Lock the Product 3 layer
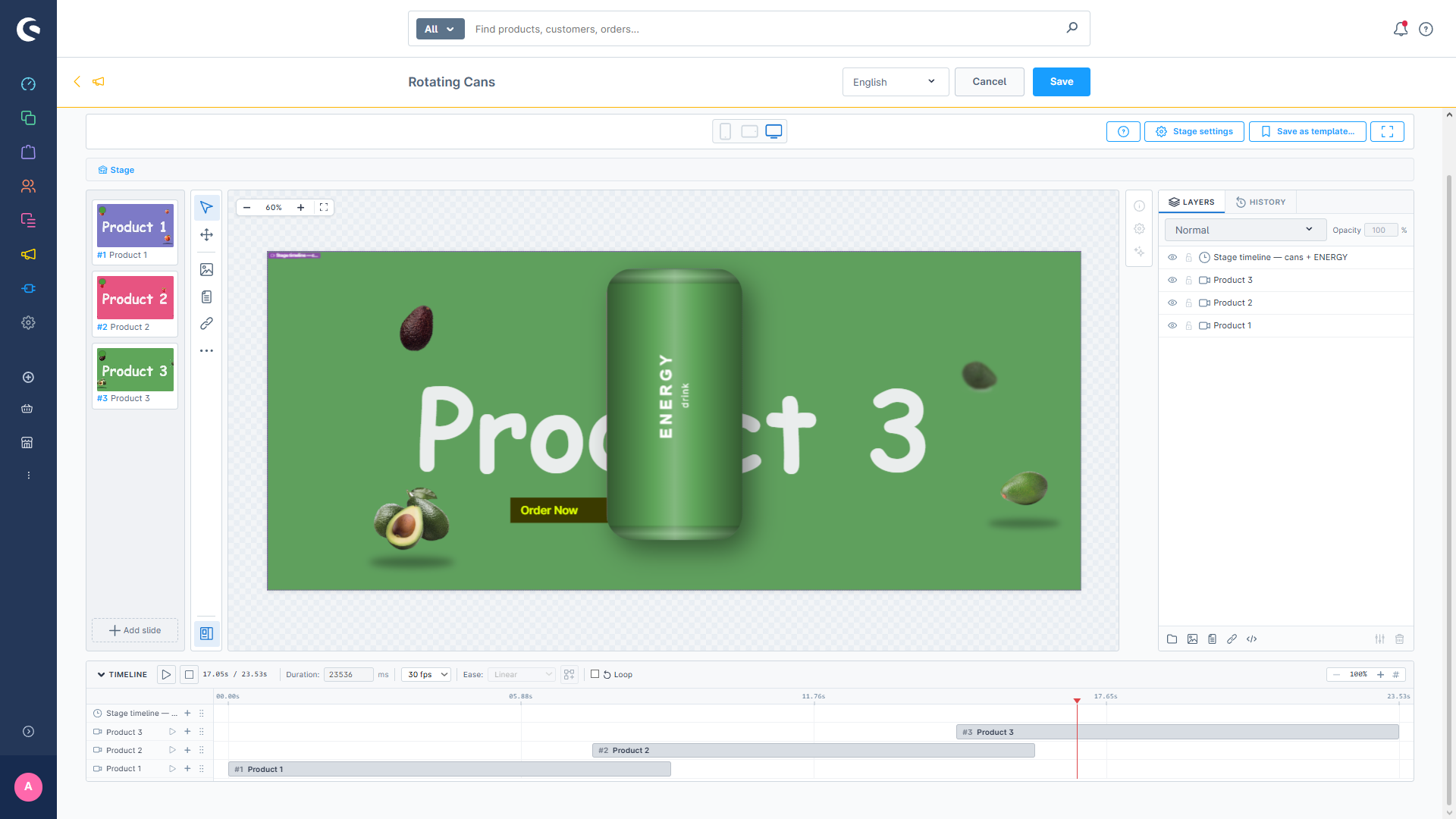Screen dimensions: 1456x819 click(1188, 281)
